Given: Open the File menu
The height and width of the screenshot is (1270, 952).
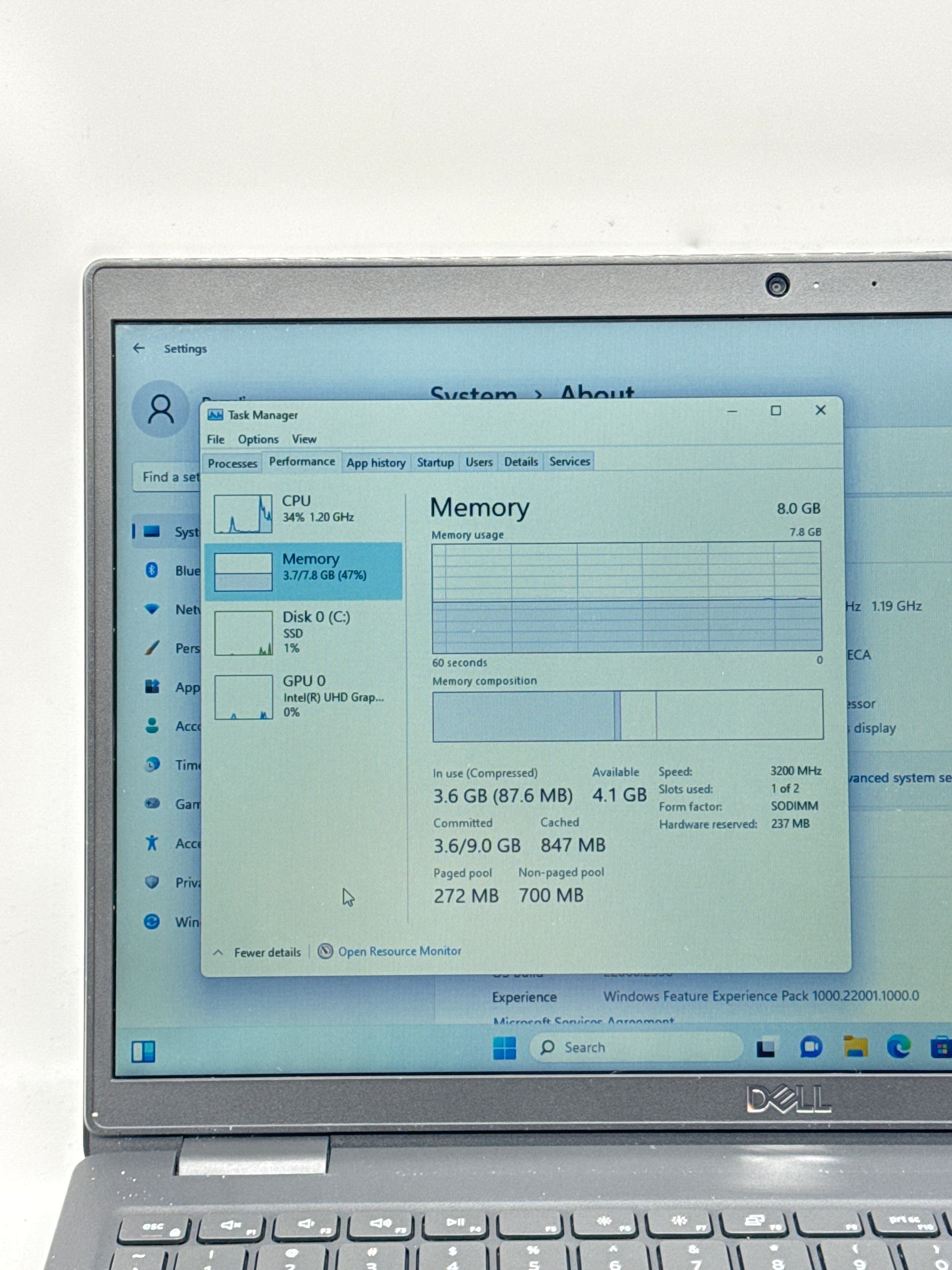Looking at the screenshot, I should pos(216,439).
